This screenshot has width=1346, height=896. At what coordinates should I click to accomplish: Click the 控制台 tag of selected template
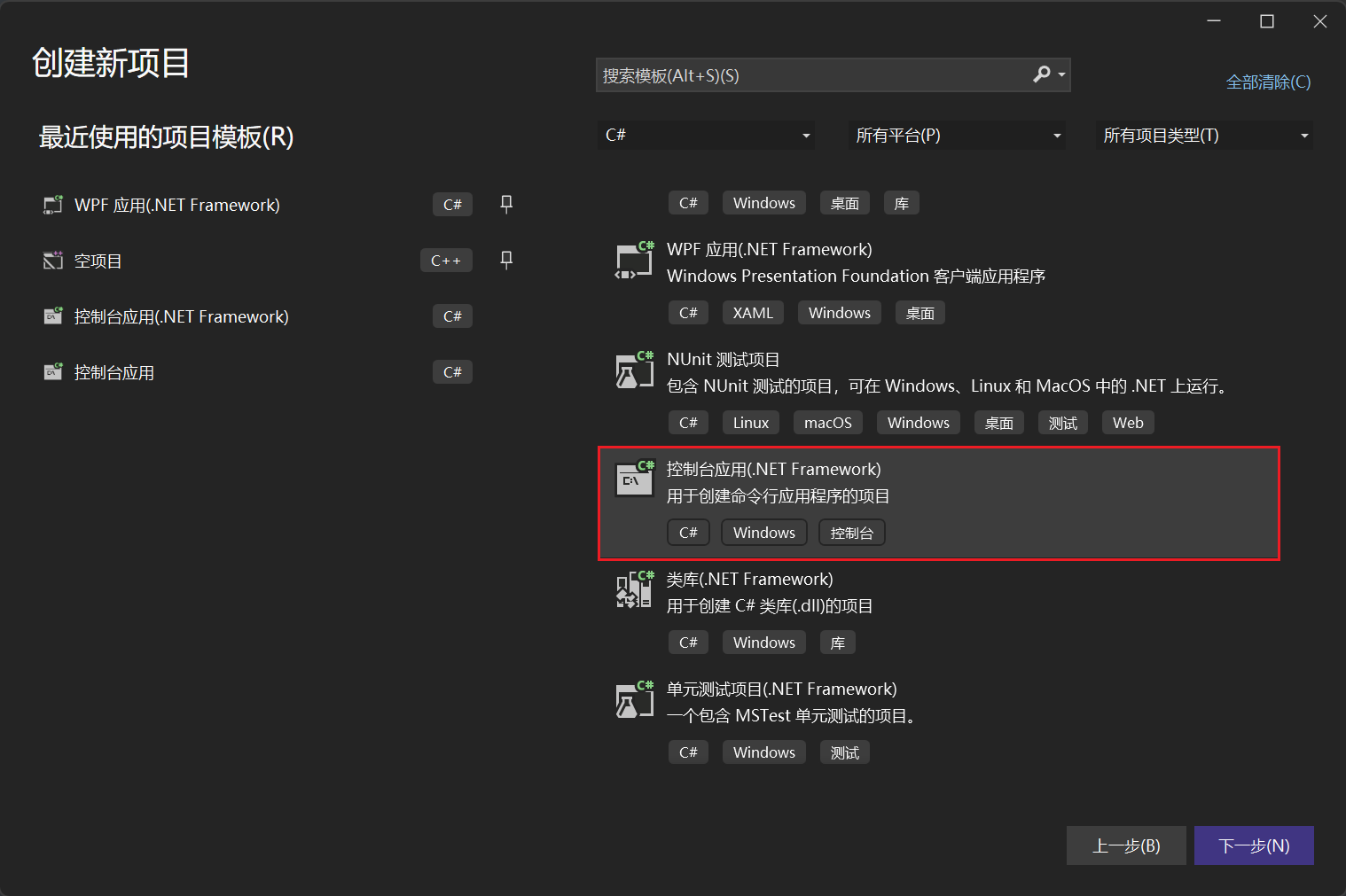[852, 533]
